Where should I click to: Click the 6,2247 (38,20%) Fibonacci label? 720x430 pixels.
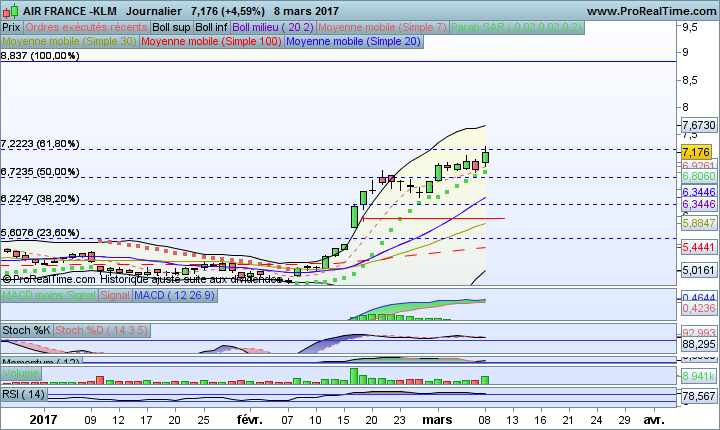40,199
